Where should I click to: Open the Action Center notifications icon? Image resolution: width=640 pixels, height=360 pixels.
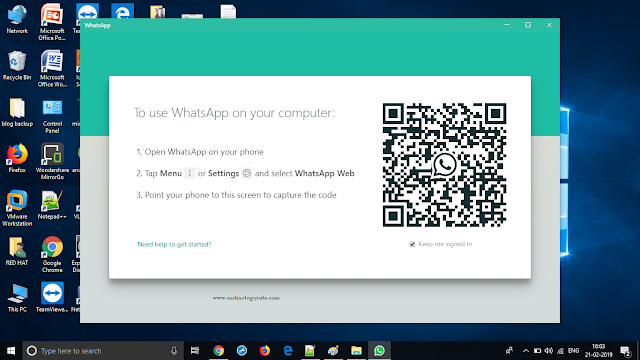625,351
